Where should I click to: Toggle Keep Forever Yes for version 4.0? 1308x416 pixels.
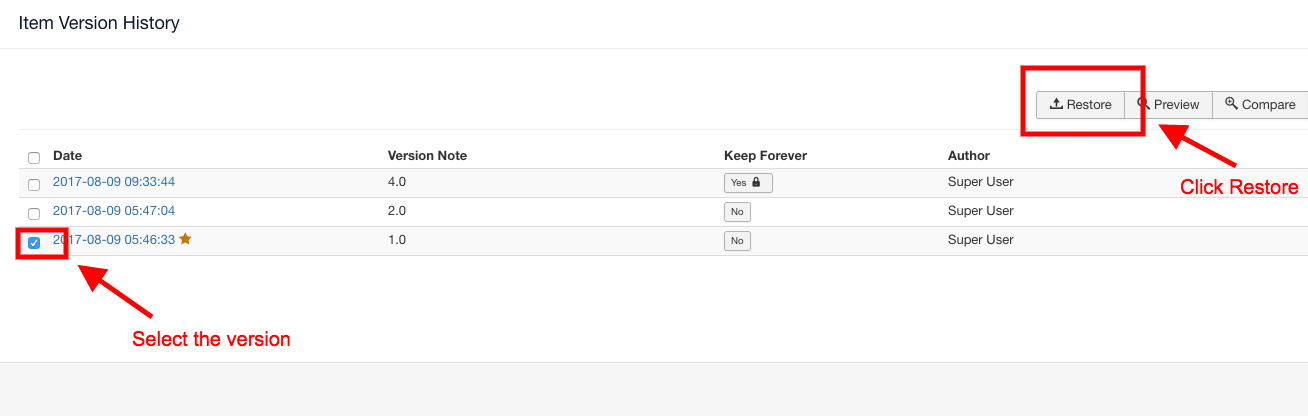tap(748, 183)
